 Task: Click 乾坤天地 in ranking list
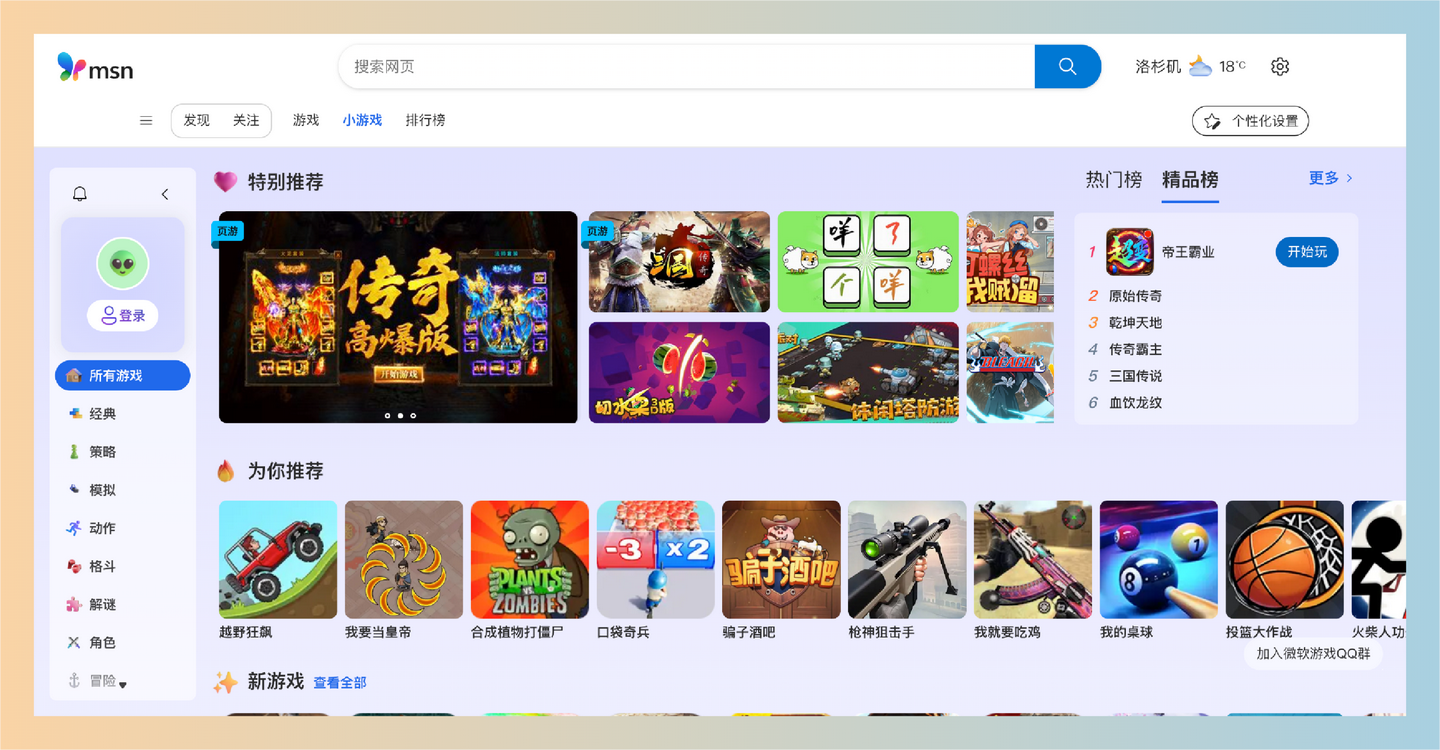[1135, 323]
